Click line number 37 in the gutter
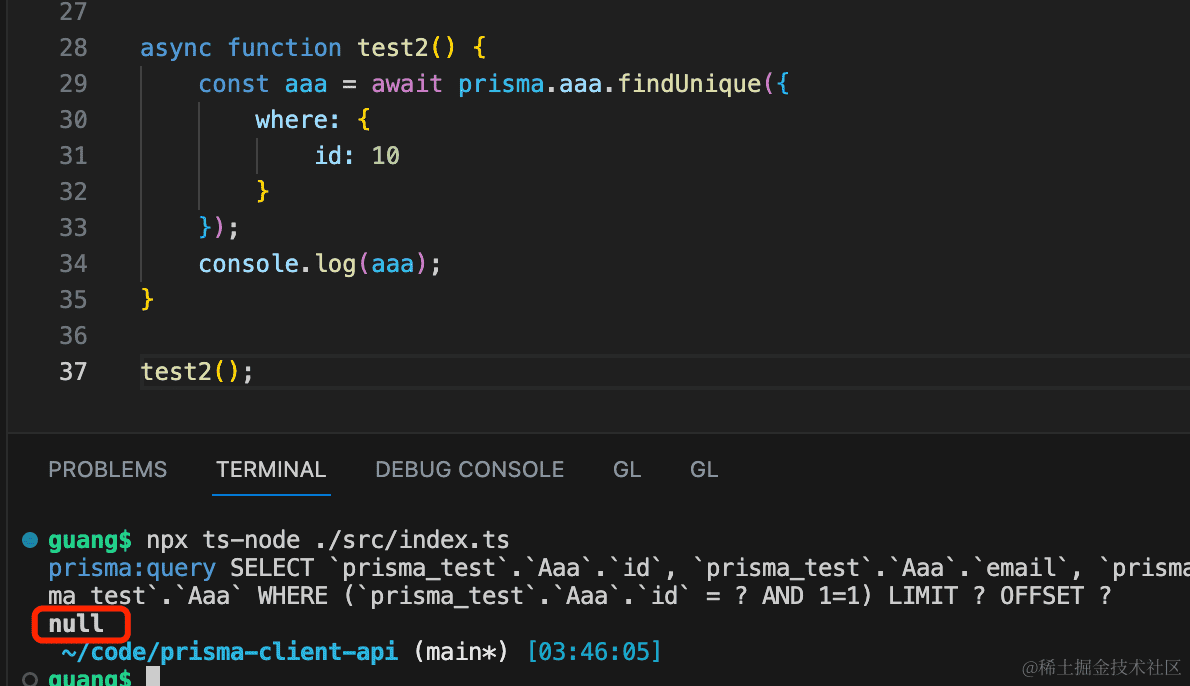Image resolution: width=1190 pixels, height=686 pixels. click(73, 372)
